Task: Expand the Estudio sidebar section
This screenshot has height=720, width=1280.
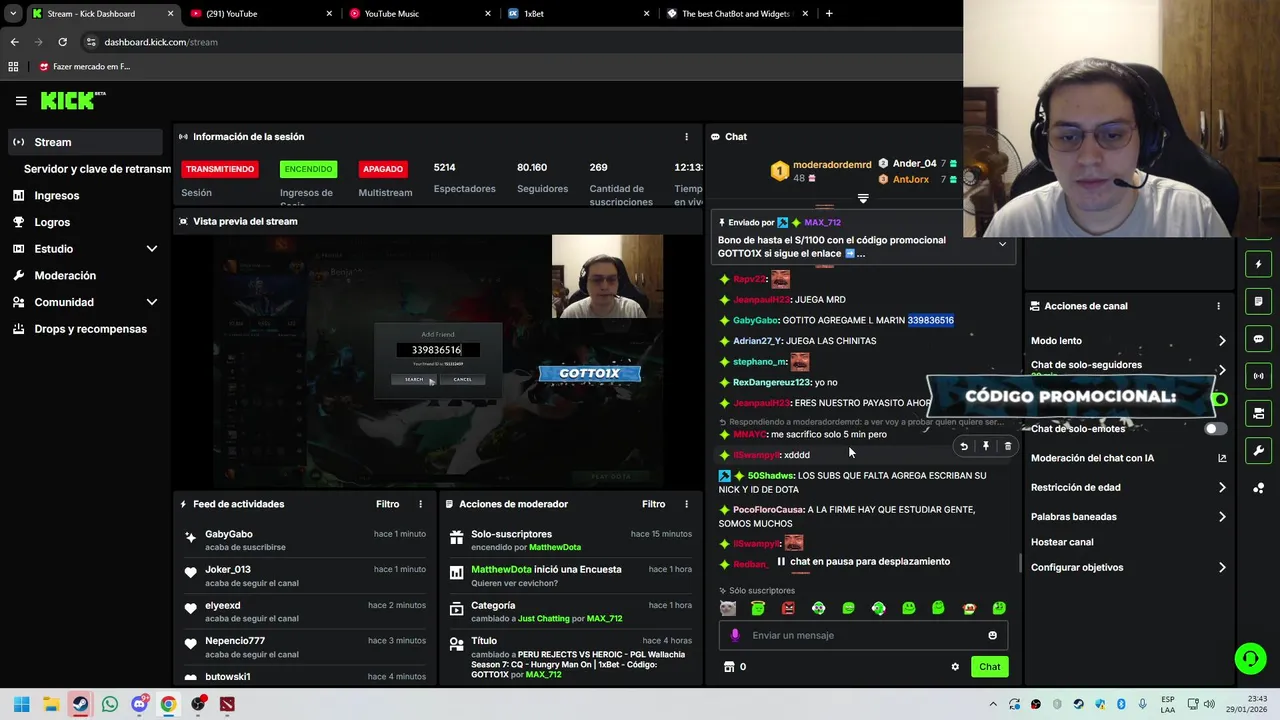Action: coord(152,249)
